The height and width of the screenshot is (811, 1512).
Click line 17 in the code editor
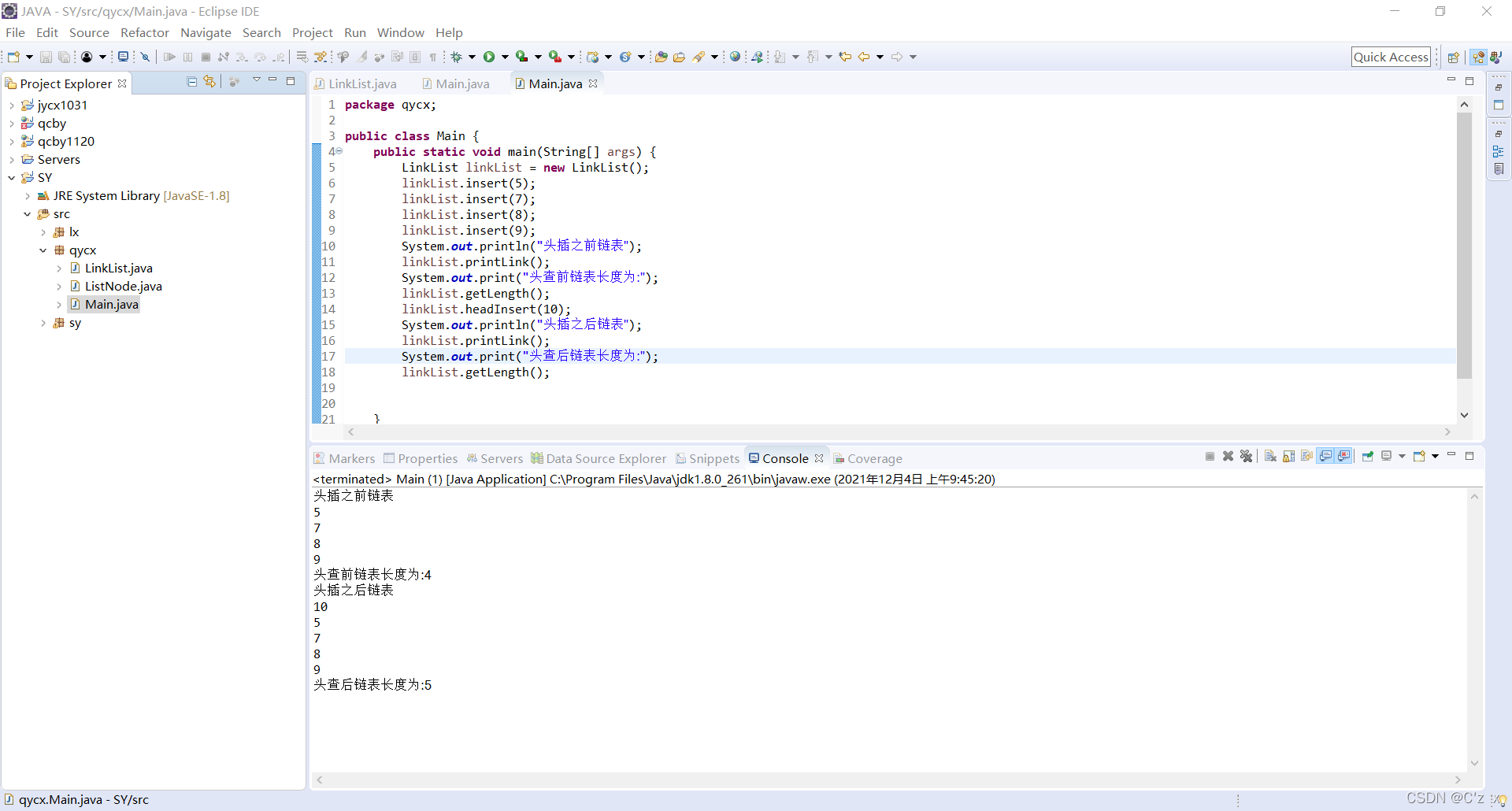[900, 357]
